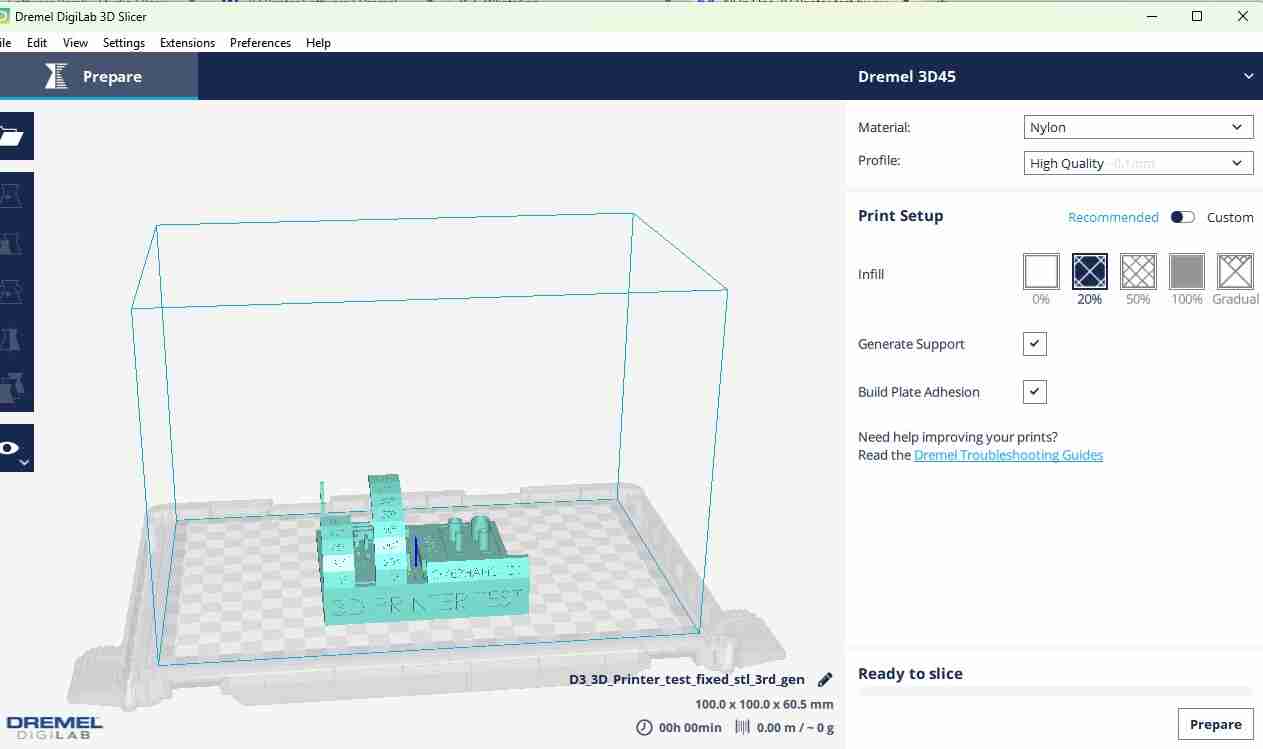Click the job name D3_3D_Printer_test_fixed_stl_3rd_gen

687,680
